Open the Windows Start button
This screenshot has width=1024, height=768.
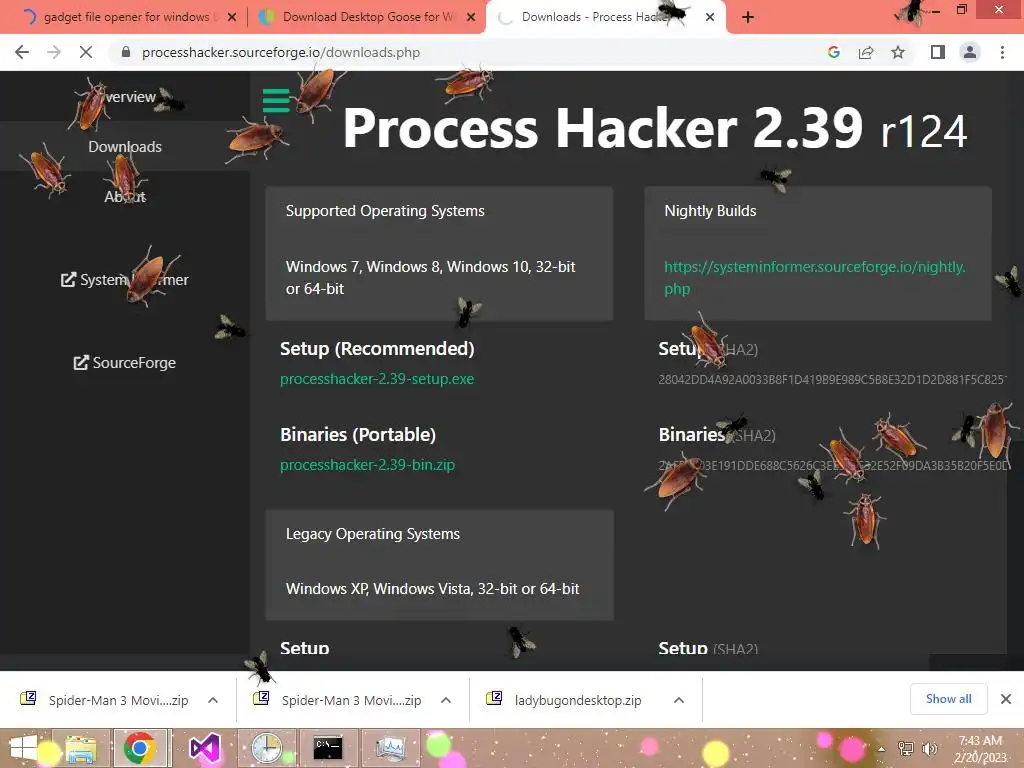(x=24, y=748)
